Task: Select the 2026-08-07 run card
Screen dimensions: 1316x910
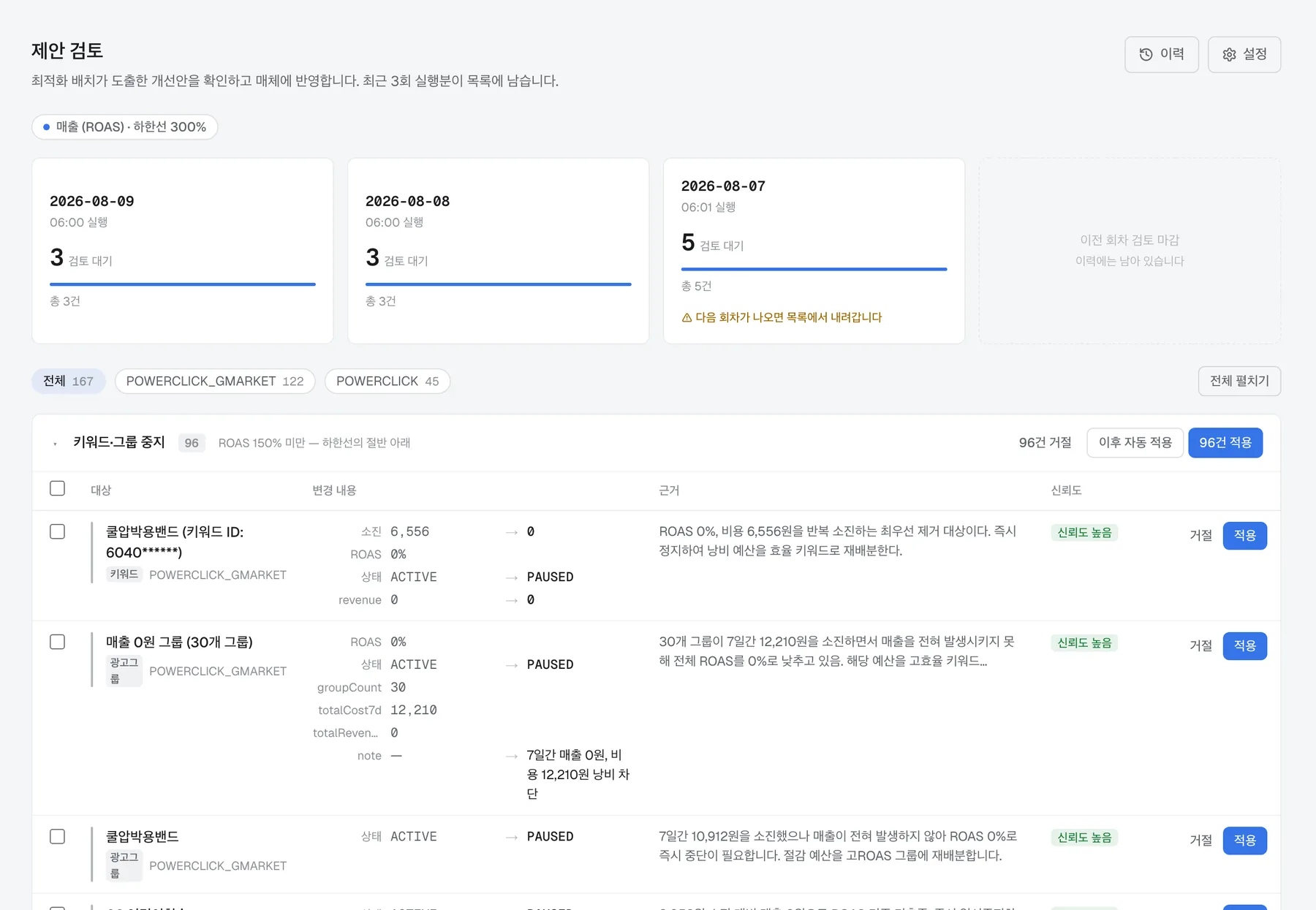Action: click(814, 251)
